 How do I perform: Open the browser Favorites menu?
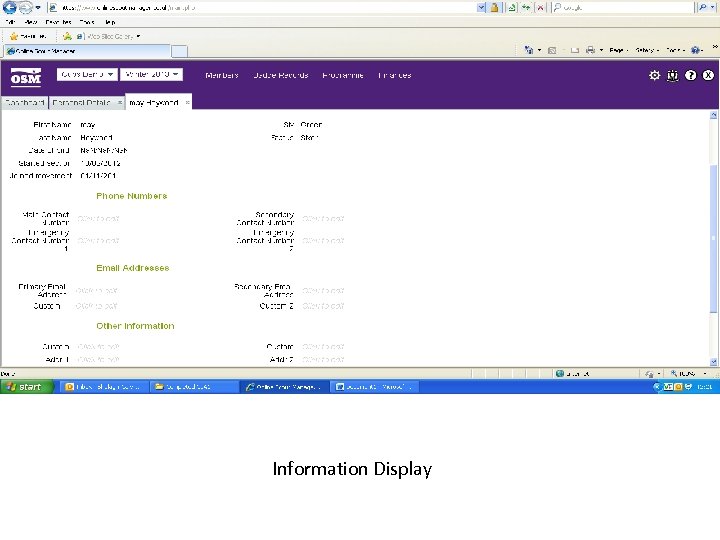click(58, 22)
